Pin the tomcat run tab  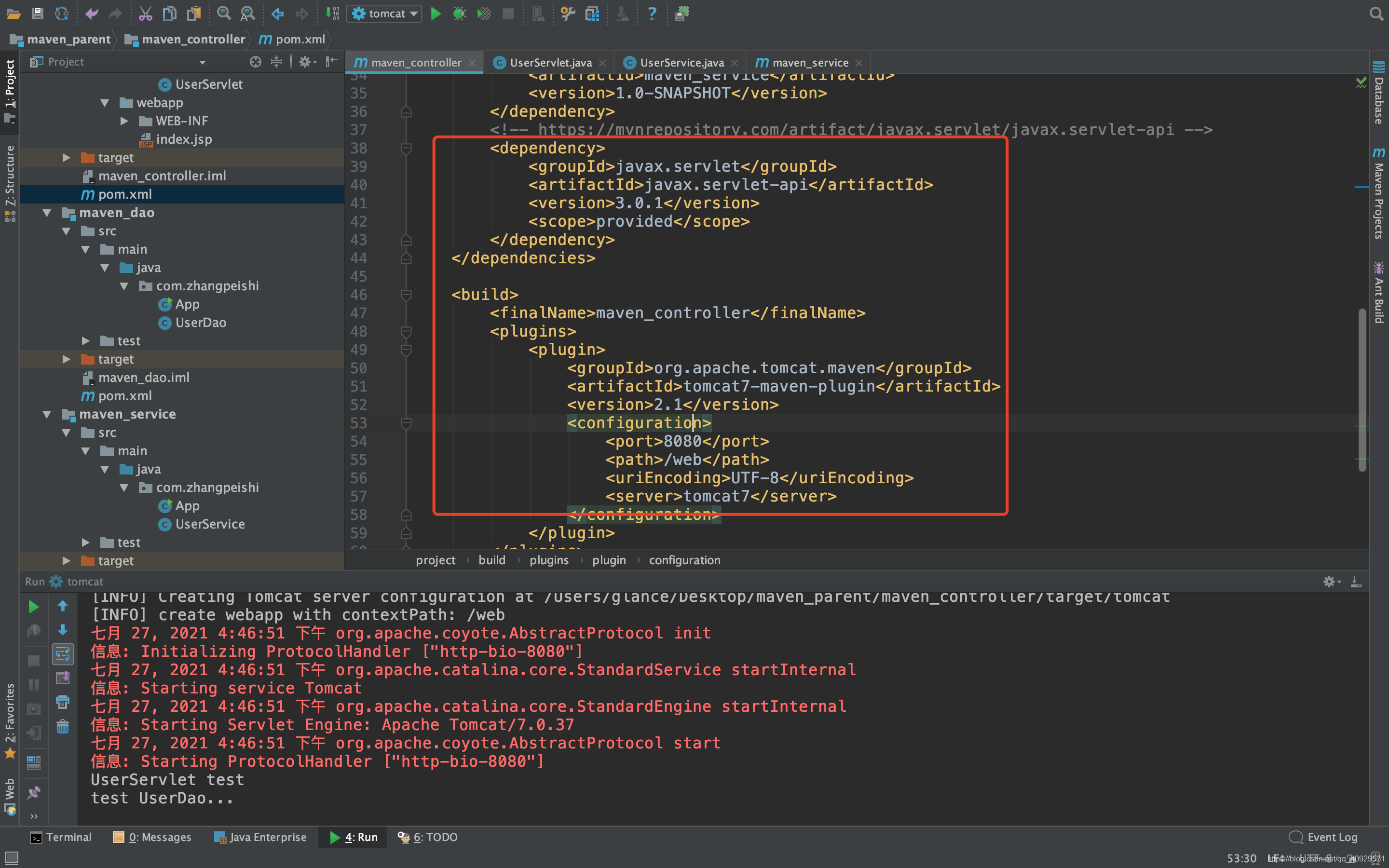point(34,793)
